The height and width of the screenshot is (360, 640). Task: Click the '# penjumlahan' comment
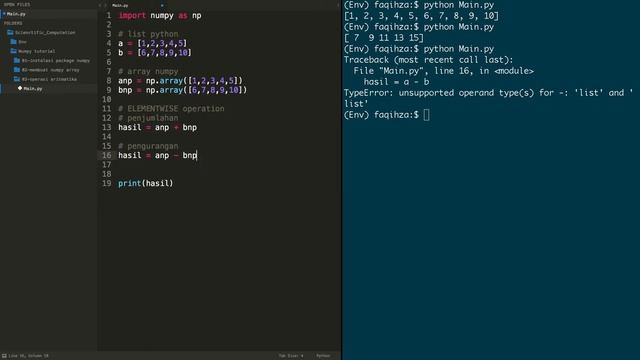pos(148,118)
